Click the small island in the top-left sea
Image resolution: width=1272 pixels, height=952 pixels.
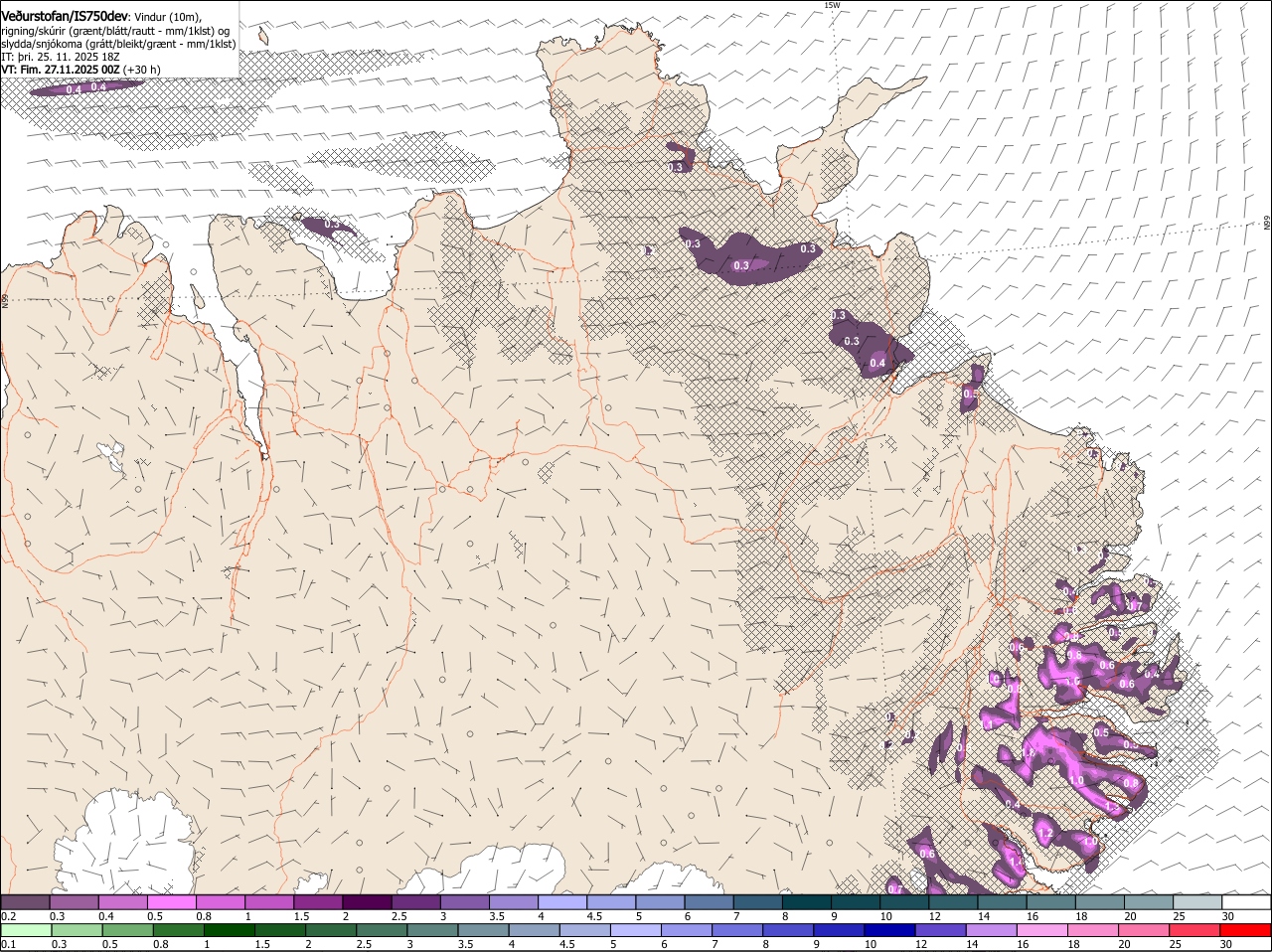tap(263, 37)
